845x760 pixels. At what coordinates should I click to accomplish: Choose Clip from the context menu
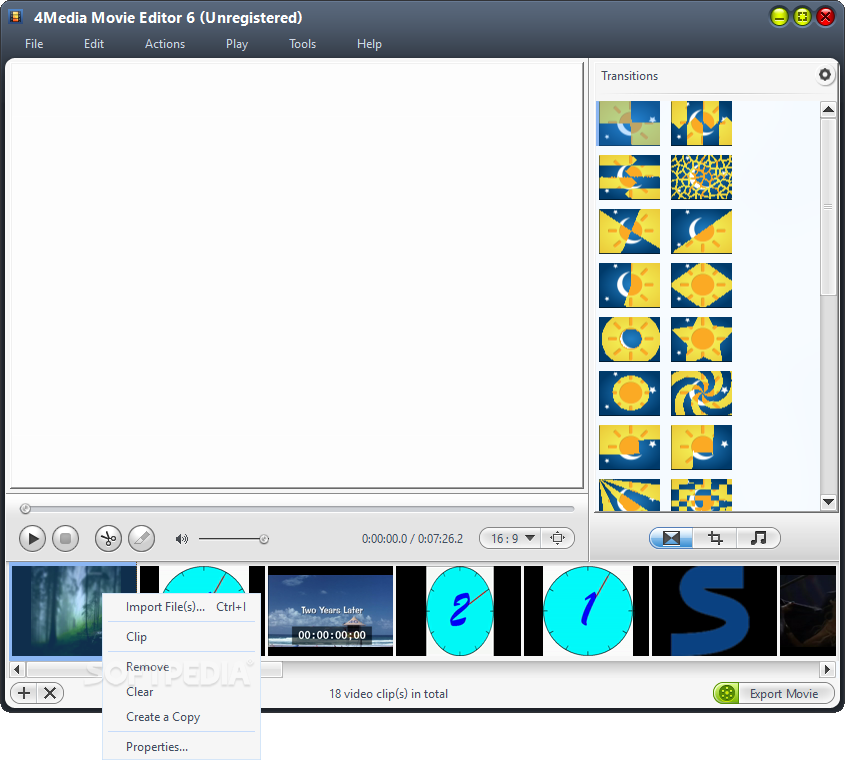[x=182, y=637]
